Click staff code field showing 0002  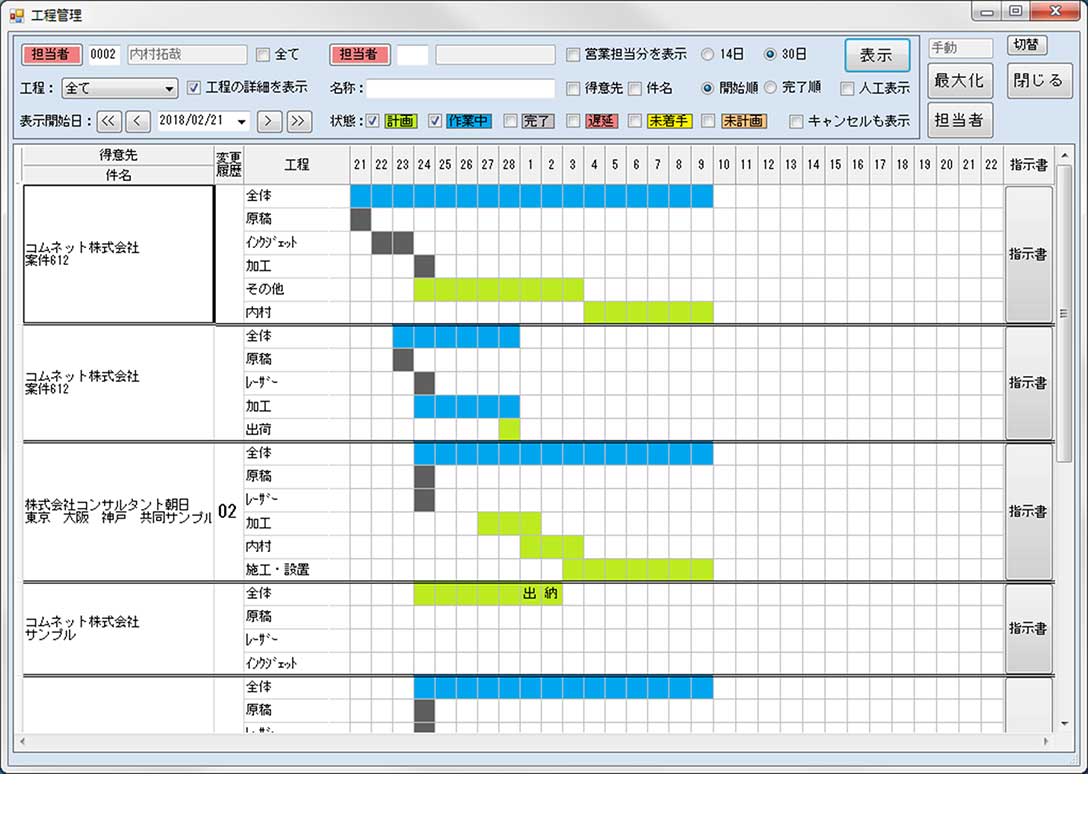104,54
